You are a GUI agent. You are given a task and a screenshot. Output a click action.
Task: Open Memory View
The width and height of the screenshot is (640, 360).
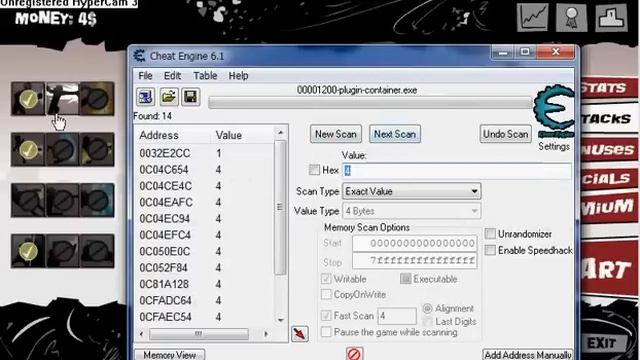[x=169, y=355]
